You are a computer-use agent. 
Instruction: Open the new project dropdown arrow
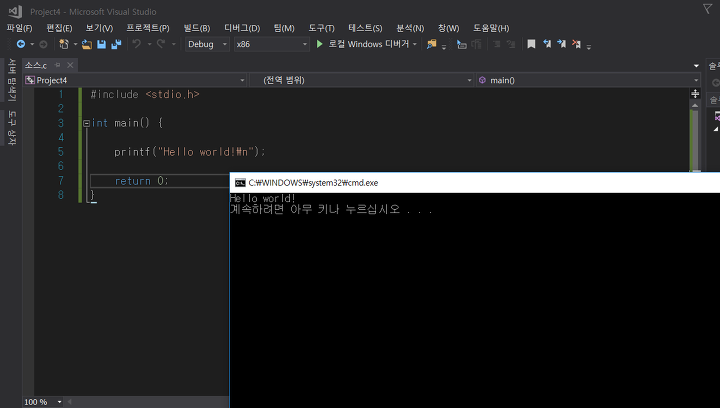click(75, 44)
